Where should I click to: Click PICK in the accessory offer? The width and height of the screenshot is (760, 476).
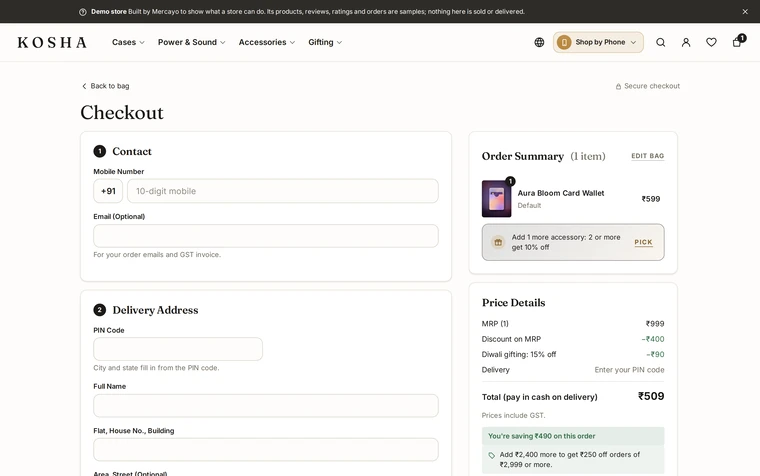click(x=643, y=242)
